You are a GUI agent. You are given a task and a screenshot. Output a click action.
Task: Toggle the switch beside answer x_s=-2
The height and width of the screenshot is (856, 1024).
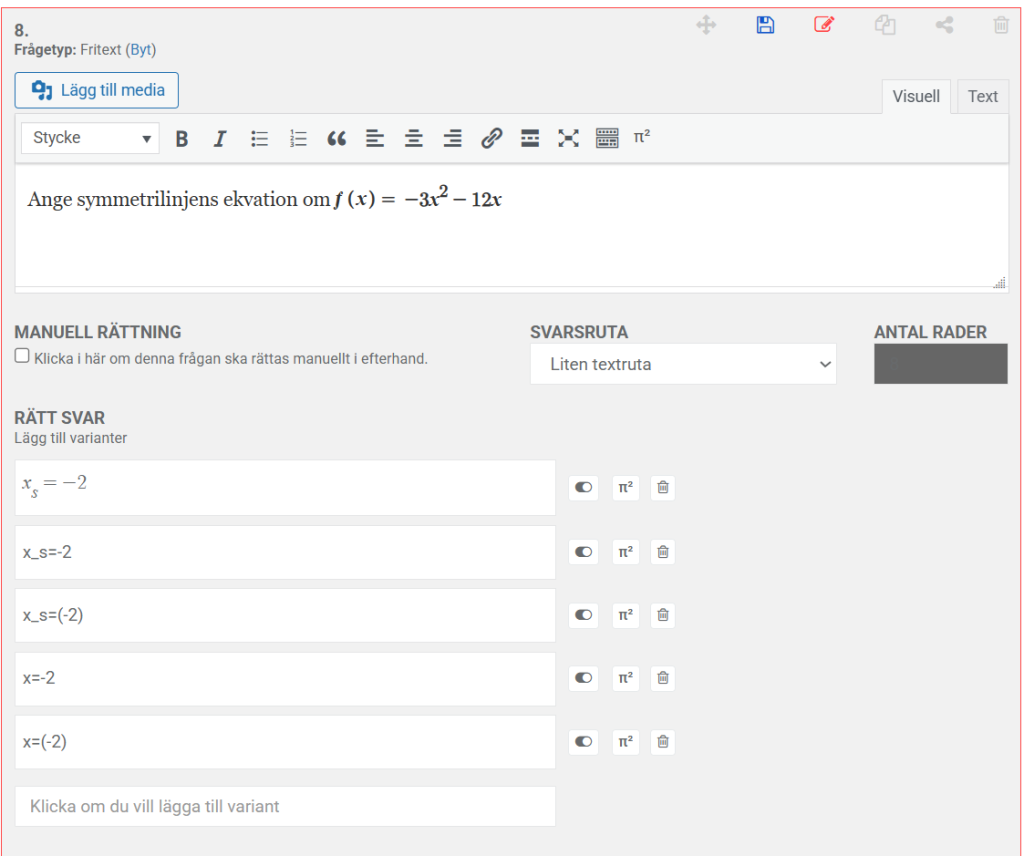[x=583, y=552]
